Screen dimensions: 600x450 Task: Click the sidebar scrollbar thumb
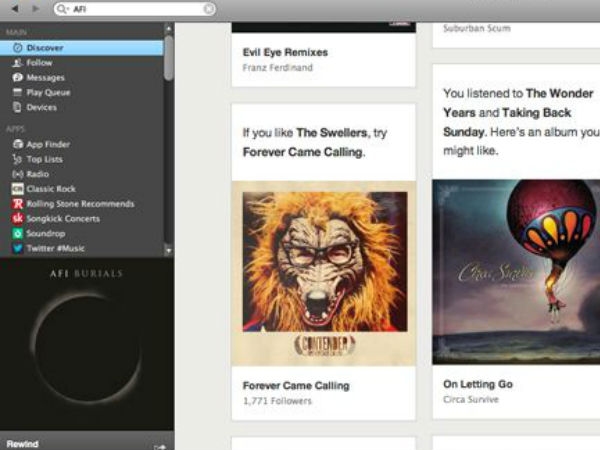point(168,58)
